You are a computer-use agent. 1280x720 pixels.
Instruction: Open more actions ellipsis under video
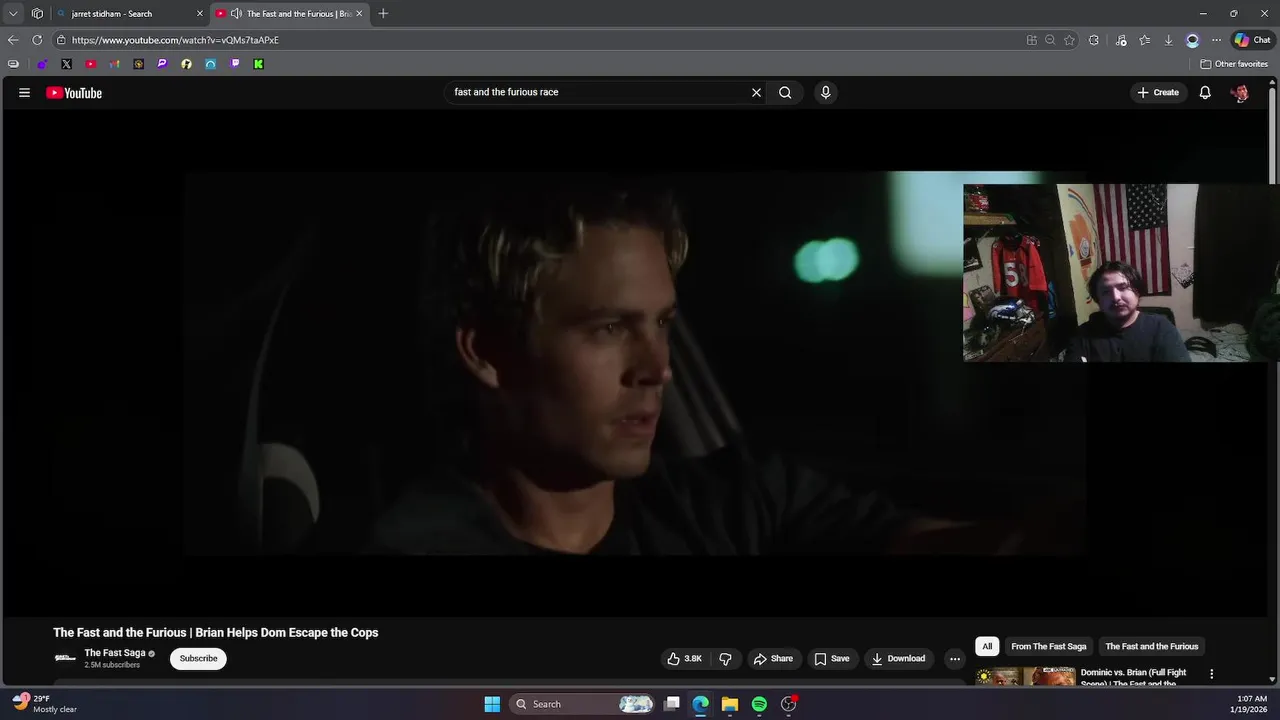click(955, 658)
